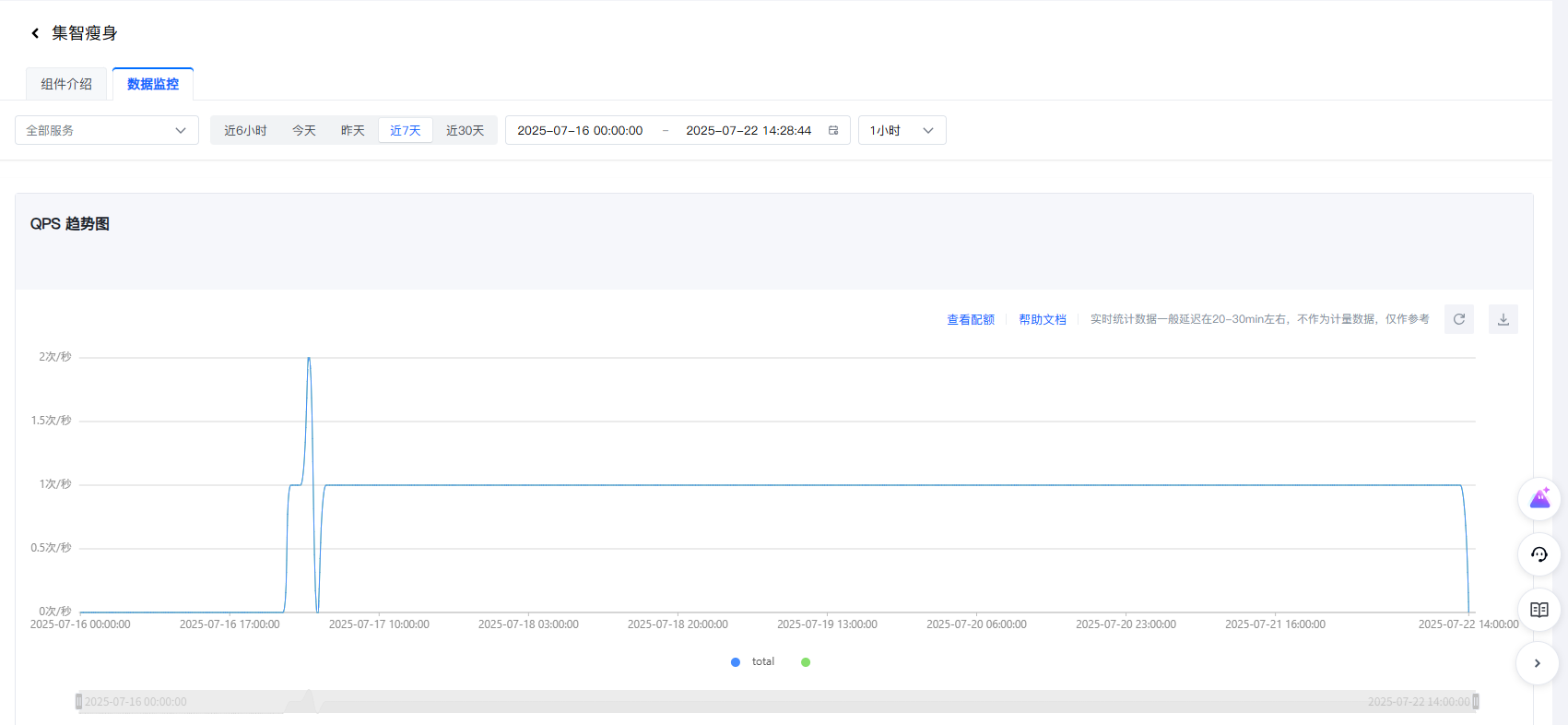The image size is (1568, 725).
Task: Click the download icon above the chart
Action: coord(1503,319)
